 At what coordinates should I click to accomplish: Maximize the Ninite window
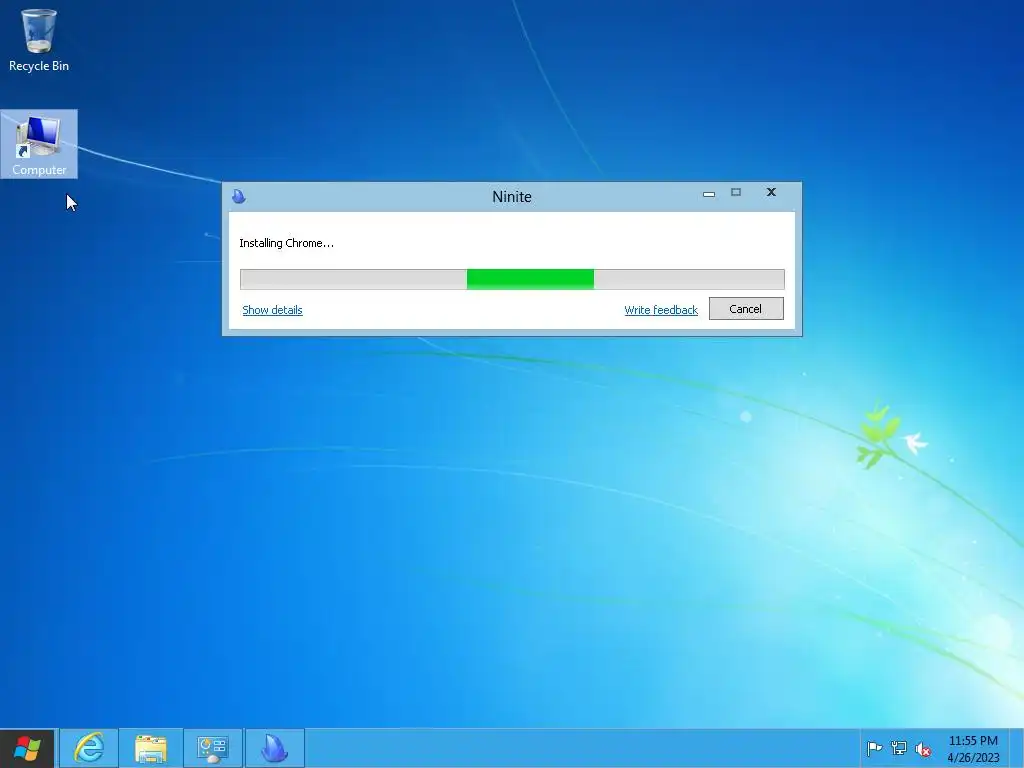(x=736, y=192)
